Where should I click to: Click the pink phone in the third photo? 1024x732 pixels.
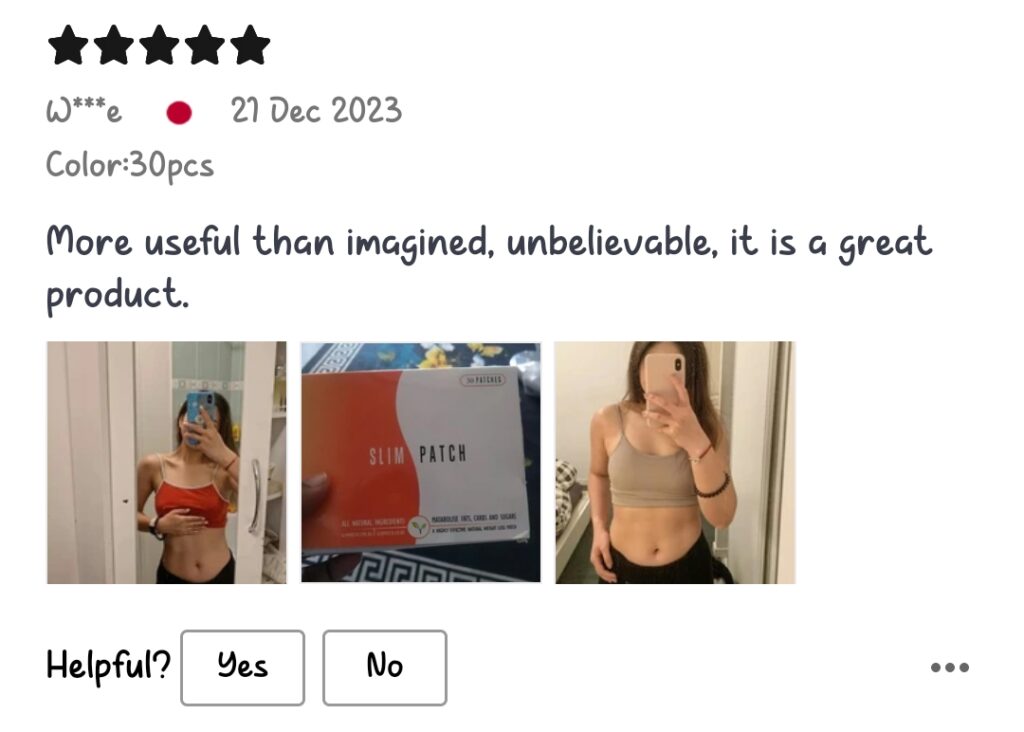[x=665, y=379]
